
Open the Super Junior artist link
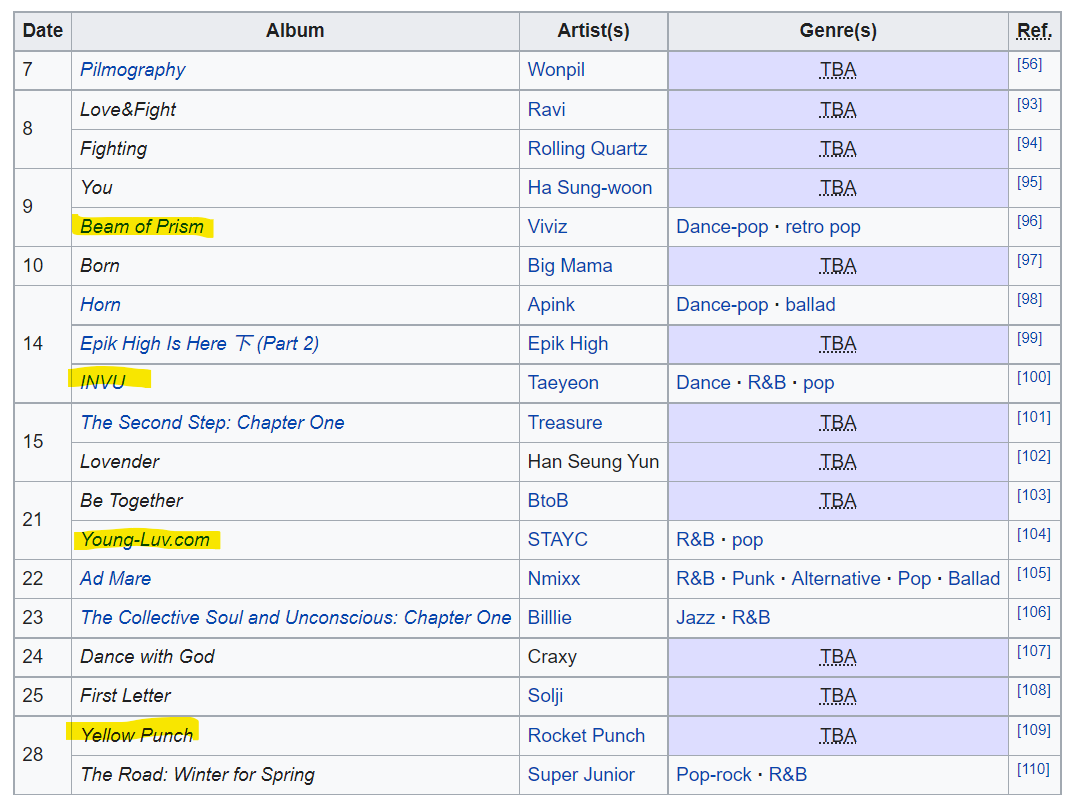[580, 774]
